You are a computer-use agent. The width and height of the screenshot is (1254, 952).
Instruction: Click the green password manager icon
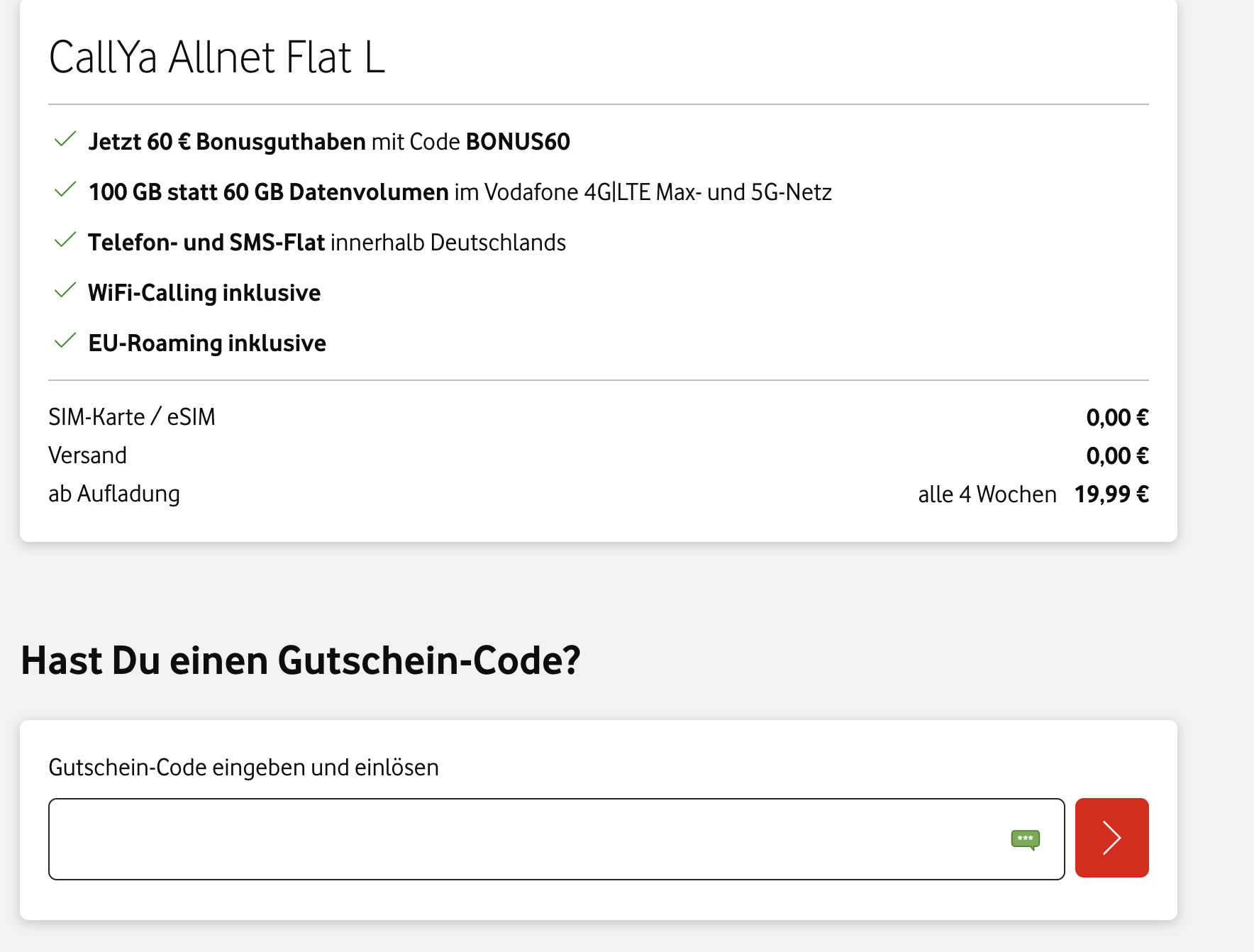1025,839
